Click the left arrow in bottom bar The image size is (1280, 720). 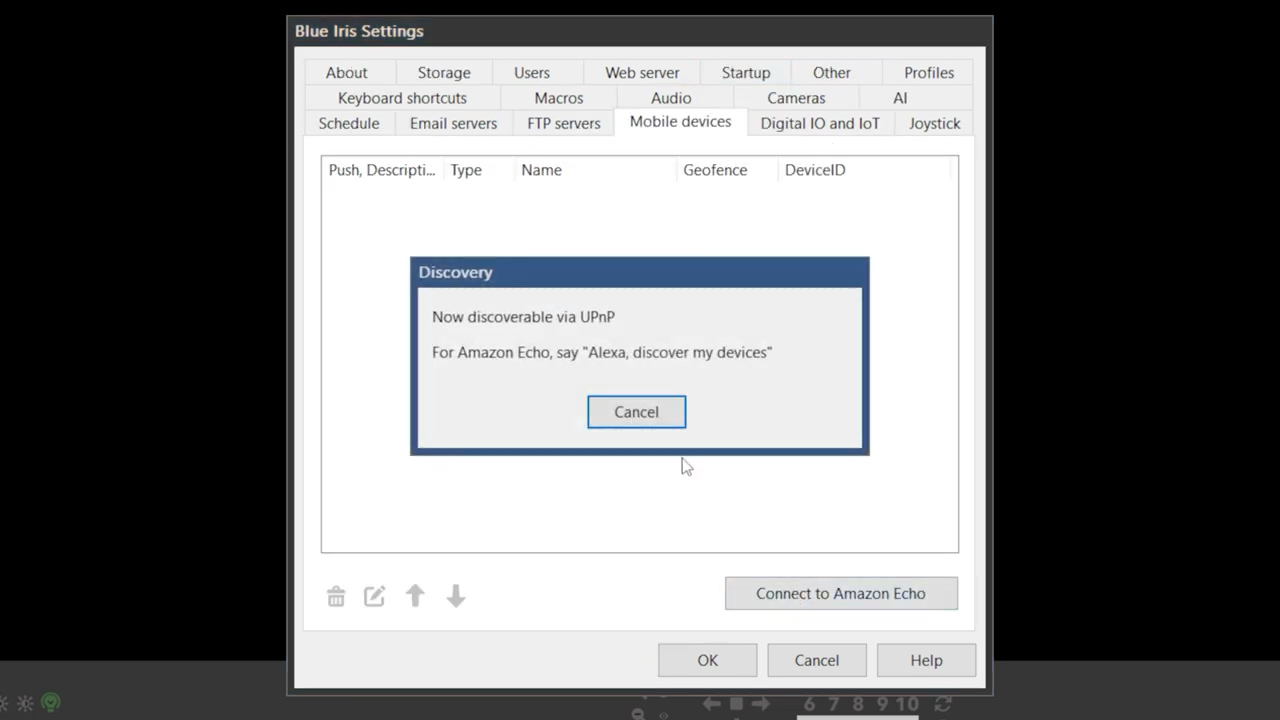(x=712, y=704)
